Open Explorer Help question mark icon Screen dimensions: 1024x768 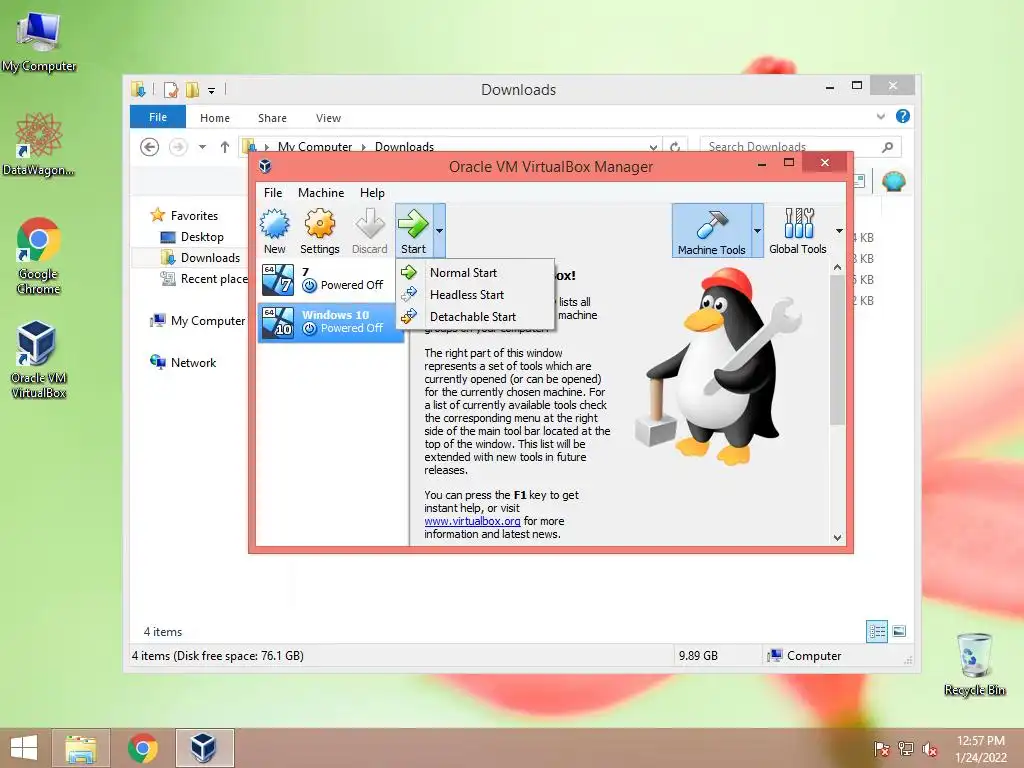[903, 116]
